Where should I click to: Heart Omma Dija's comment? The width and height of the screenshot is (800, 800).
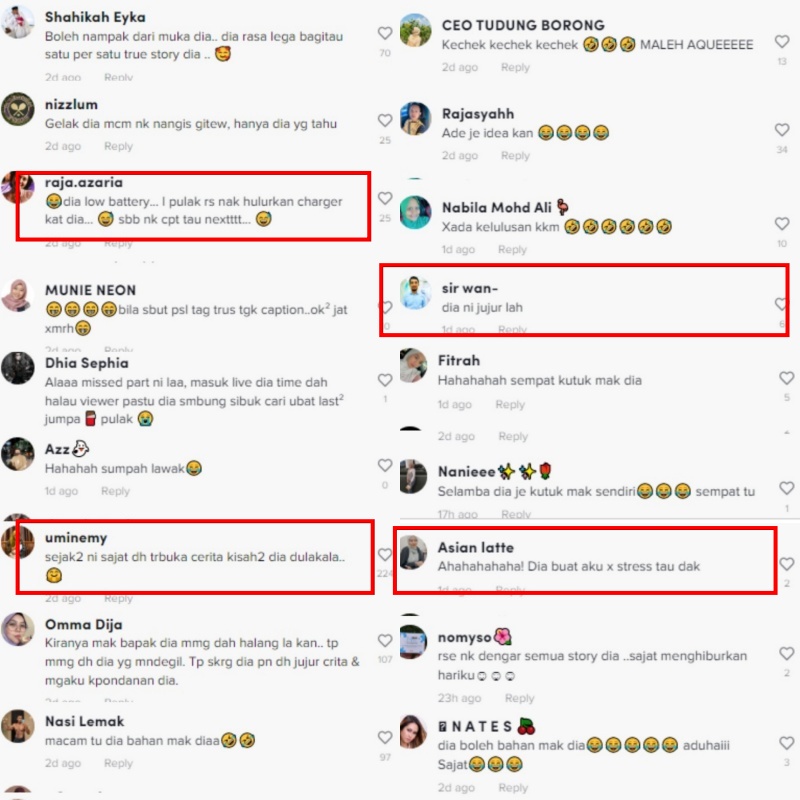(x=385, y=640)
